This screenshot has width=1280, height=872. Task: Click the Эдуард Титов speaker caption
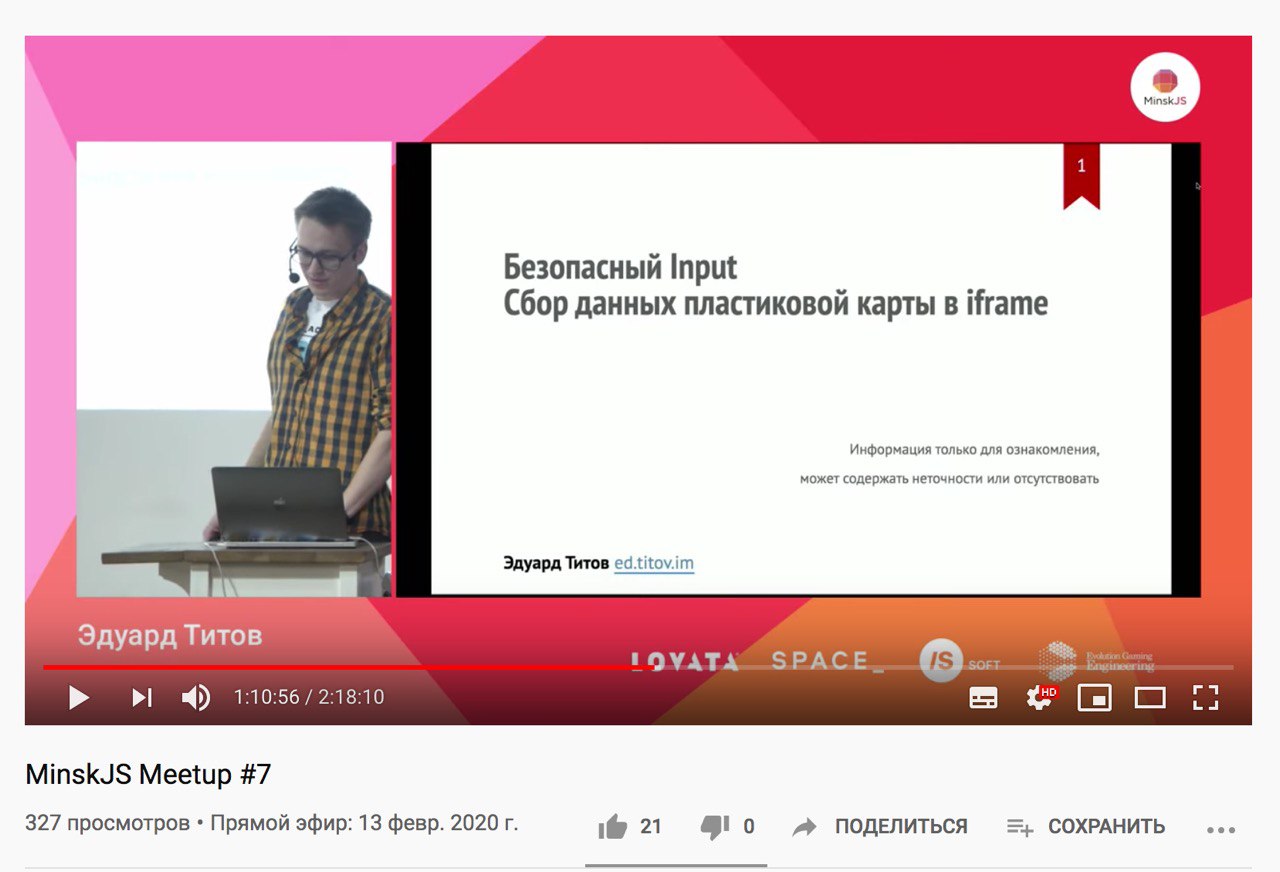coord(170,636)
